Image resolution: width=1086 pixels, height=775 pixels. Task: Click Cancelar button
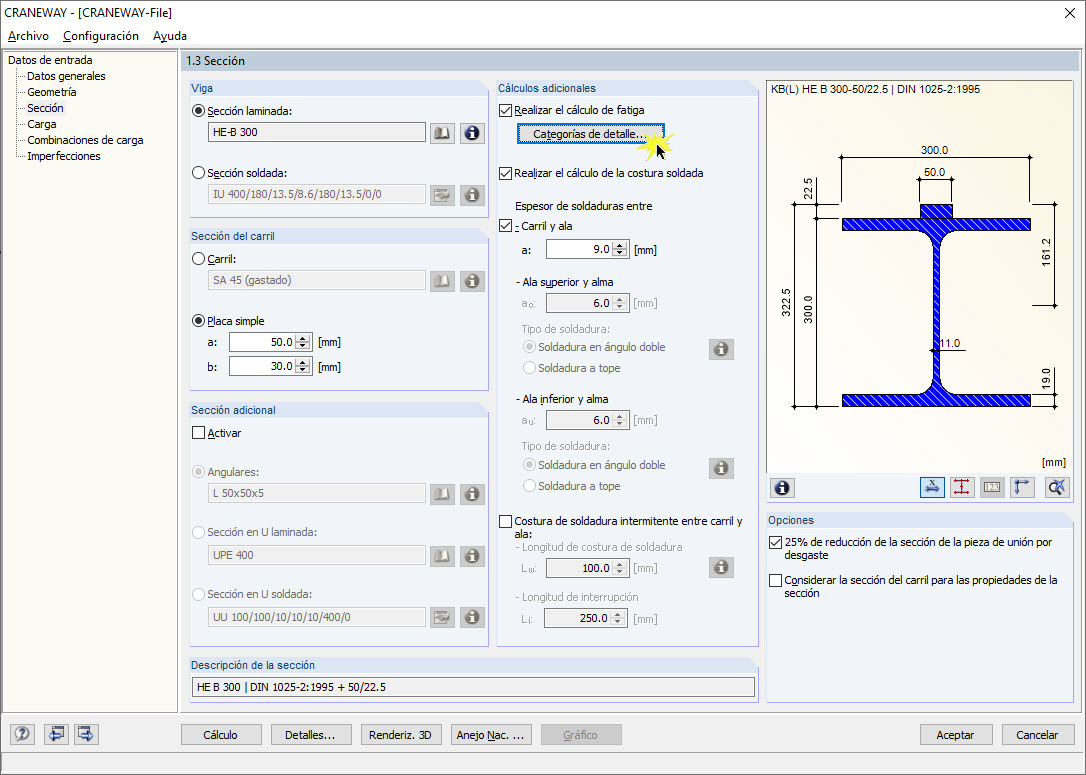pyautogui.click(x=1038, y=735)
